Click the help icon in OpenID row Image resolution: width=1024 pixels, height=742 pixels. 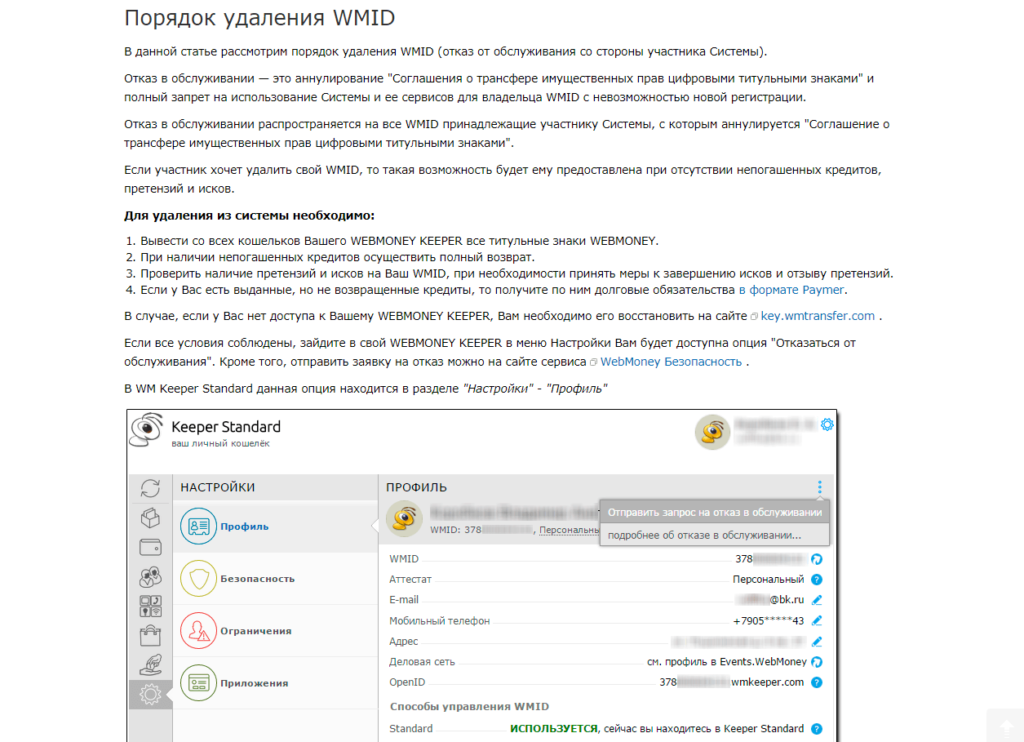816,683
